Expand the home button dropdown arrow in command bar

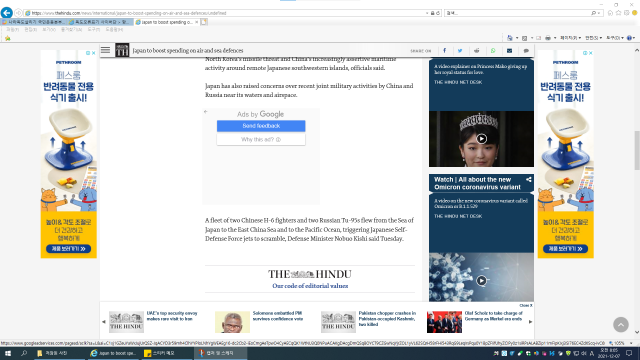pos(517,38)
